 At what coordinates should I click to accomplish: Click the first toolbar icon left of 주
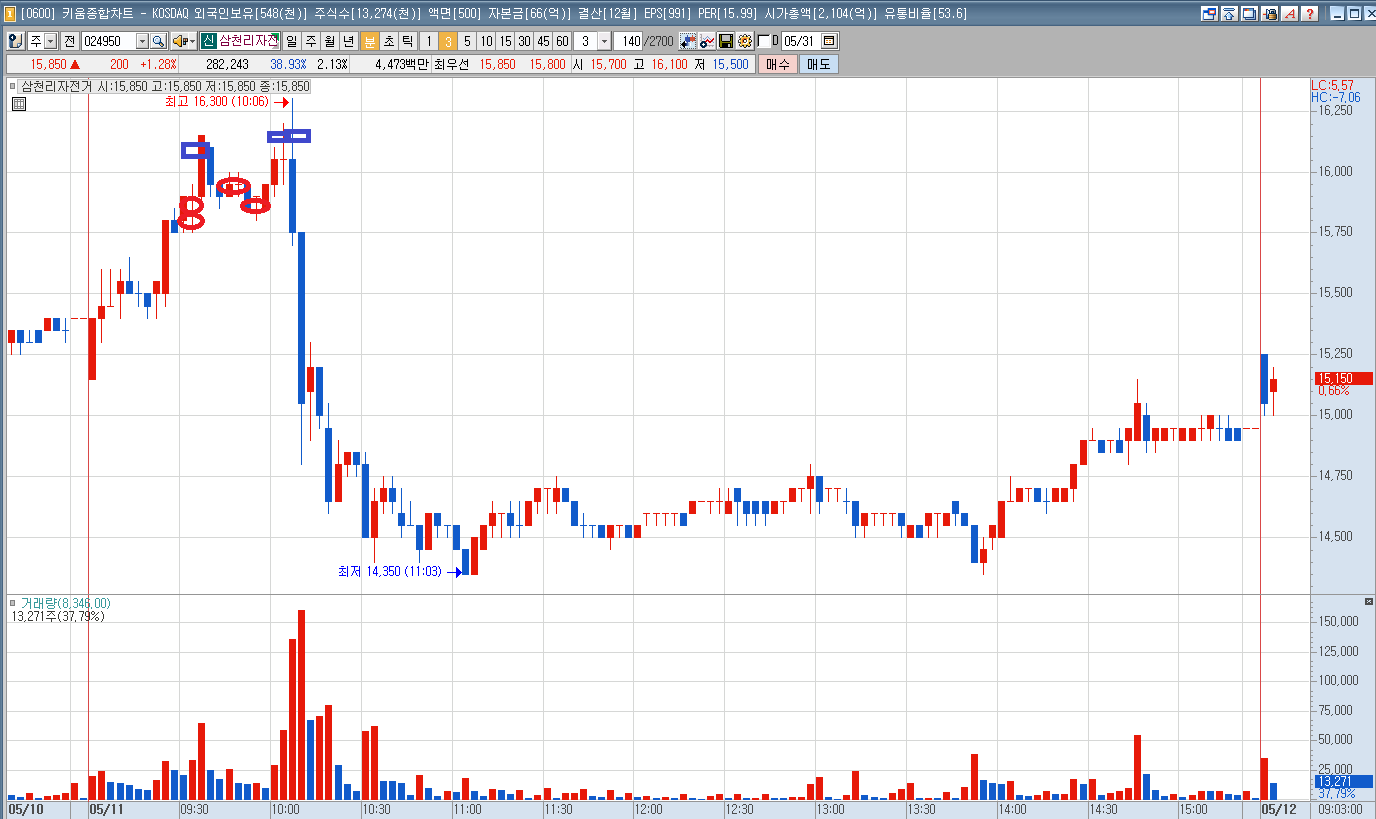click(15, 41)
